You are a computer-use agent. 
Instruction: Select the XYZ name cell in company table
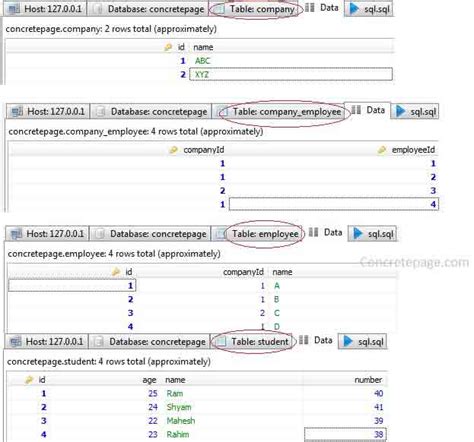291,74
